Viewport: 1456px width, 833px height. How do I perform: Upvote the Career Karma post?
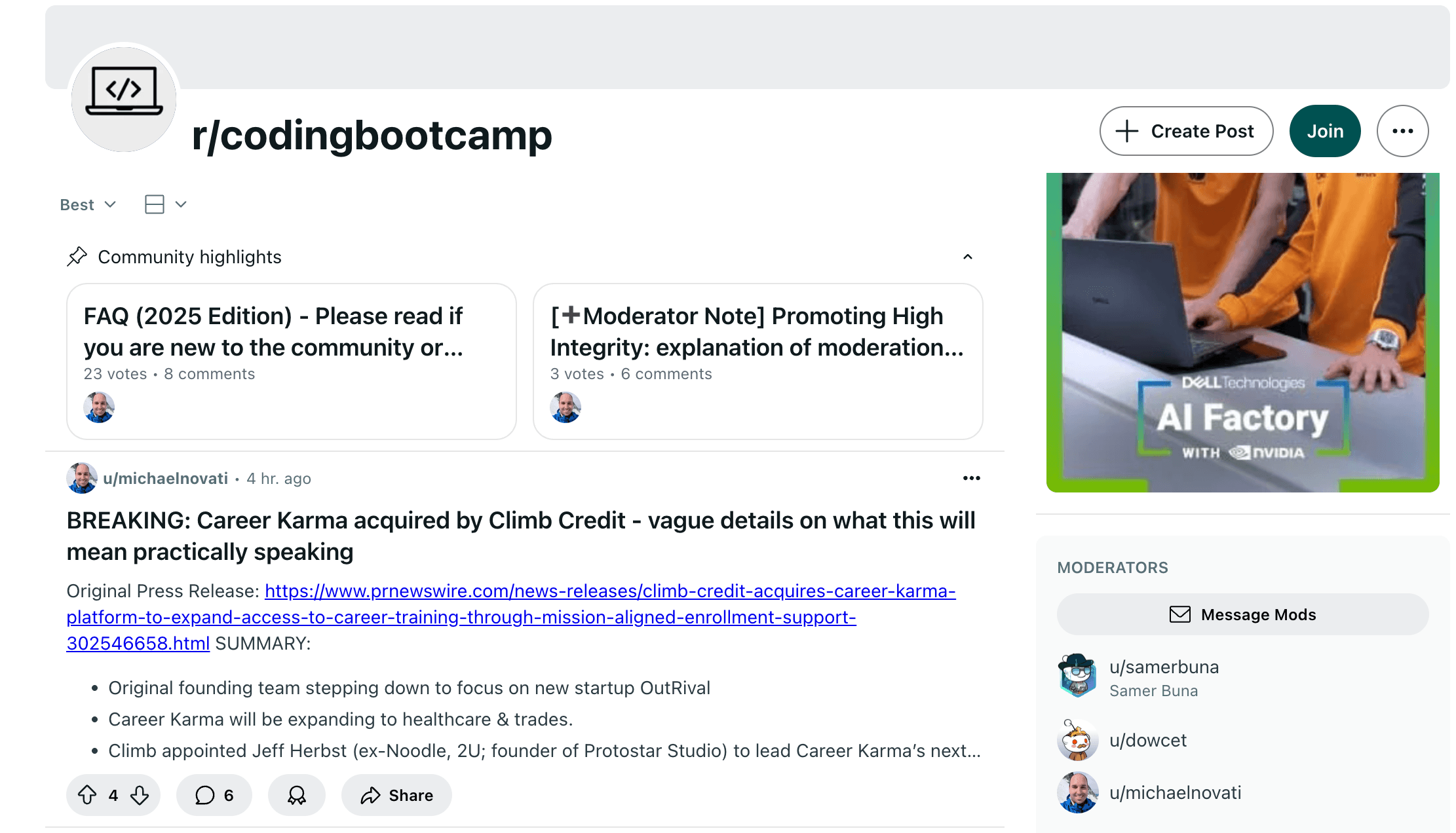tap(88, 795)
